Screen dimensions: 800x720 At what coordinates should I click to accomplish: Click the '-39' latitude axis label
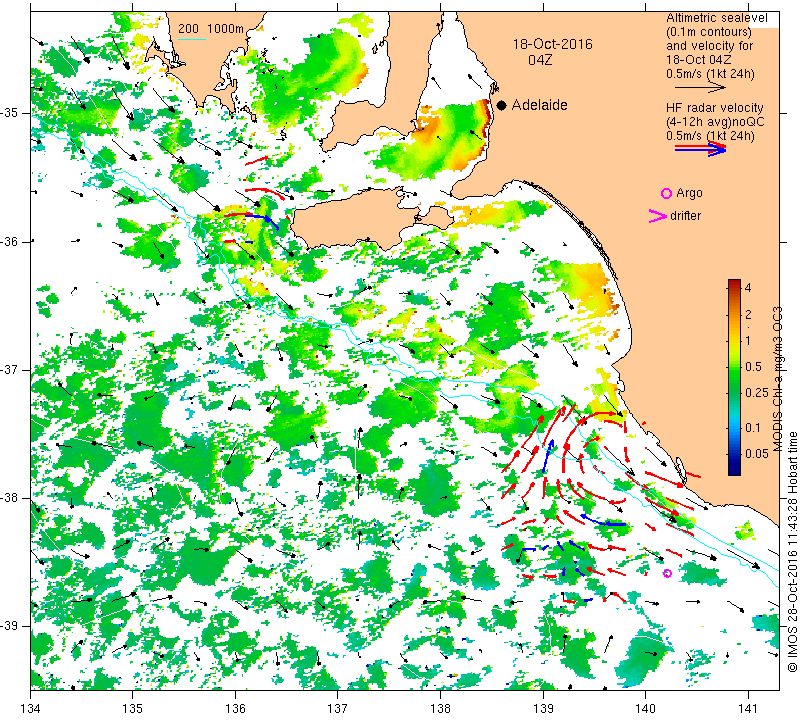[x=11, y=626]
